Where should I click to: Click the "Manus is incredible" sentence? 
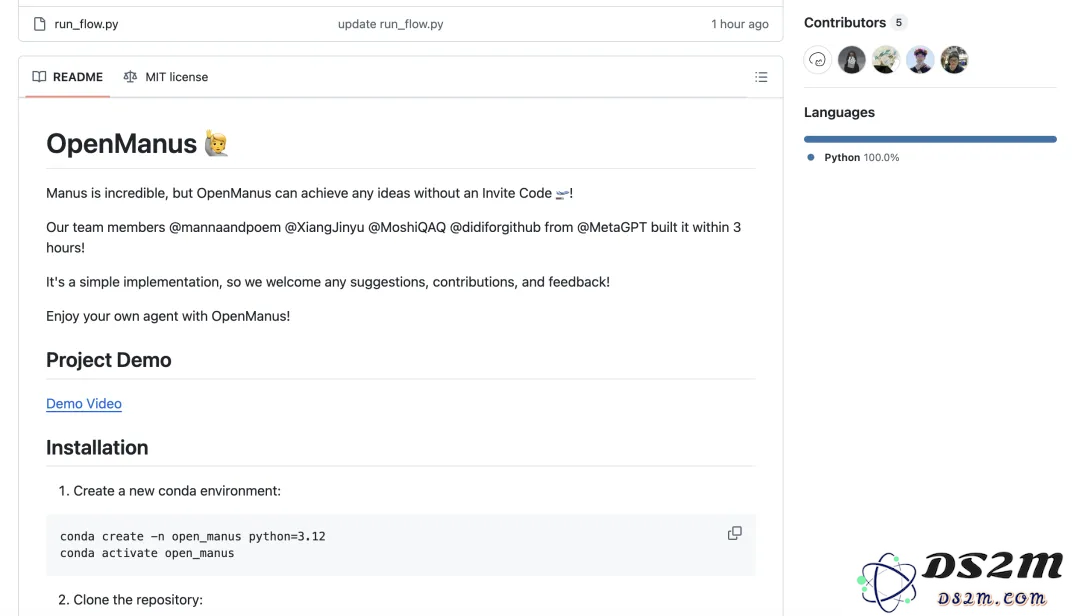point(310,194)
